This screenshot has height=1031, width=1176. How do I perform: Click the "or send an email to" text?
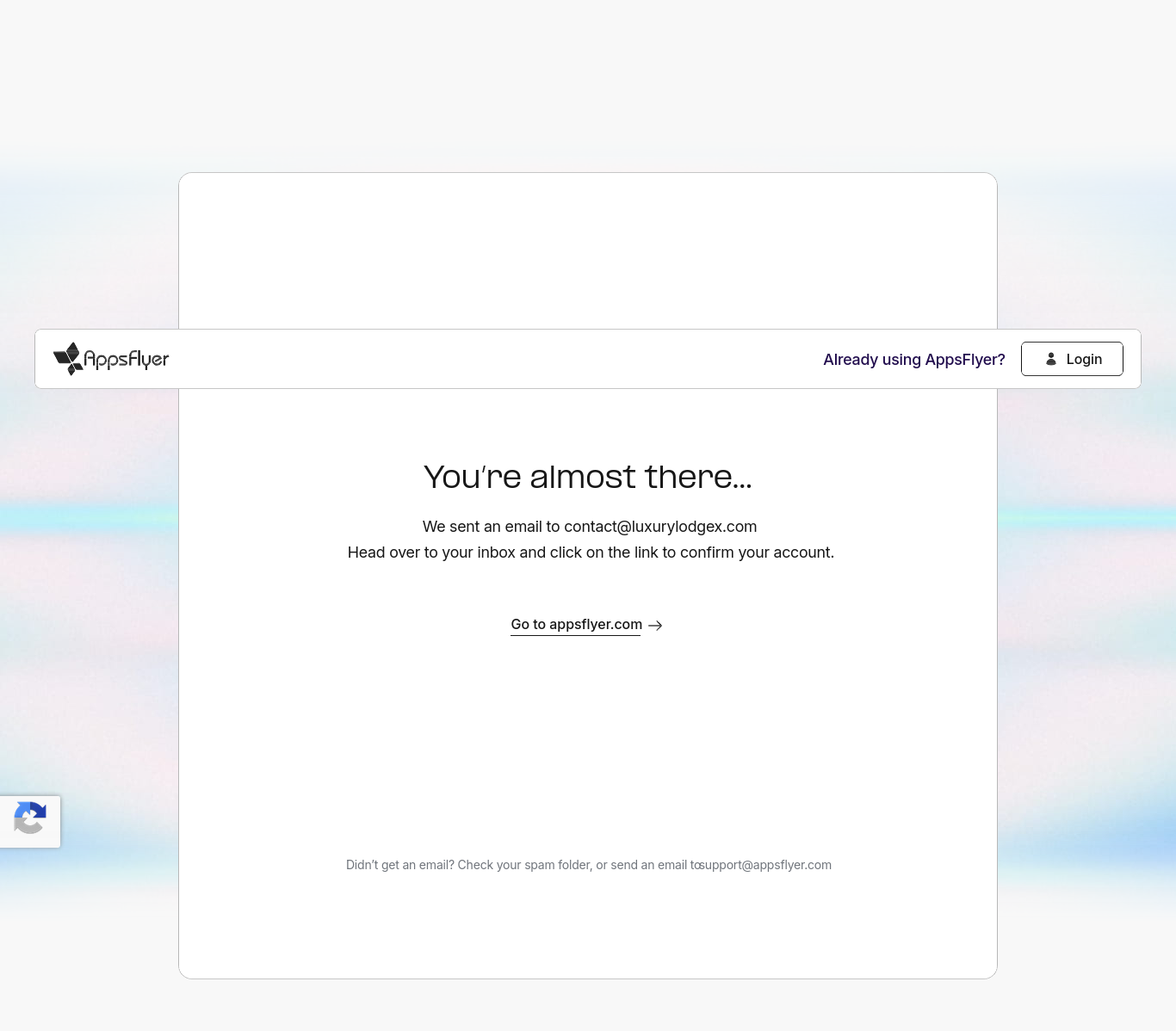pos(647,865)
